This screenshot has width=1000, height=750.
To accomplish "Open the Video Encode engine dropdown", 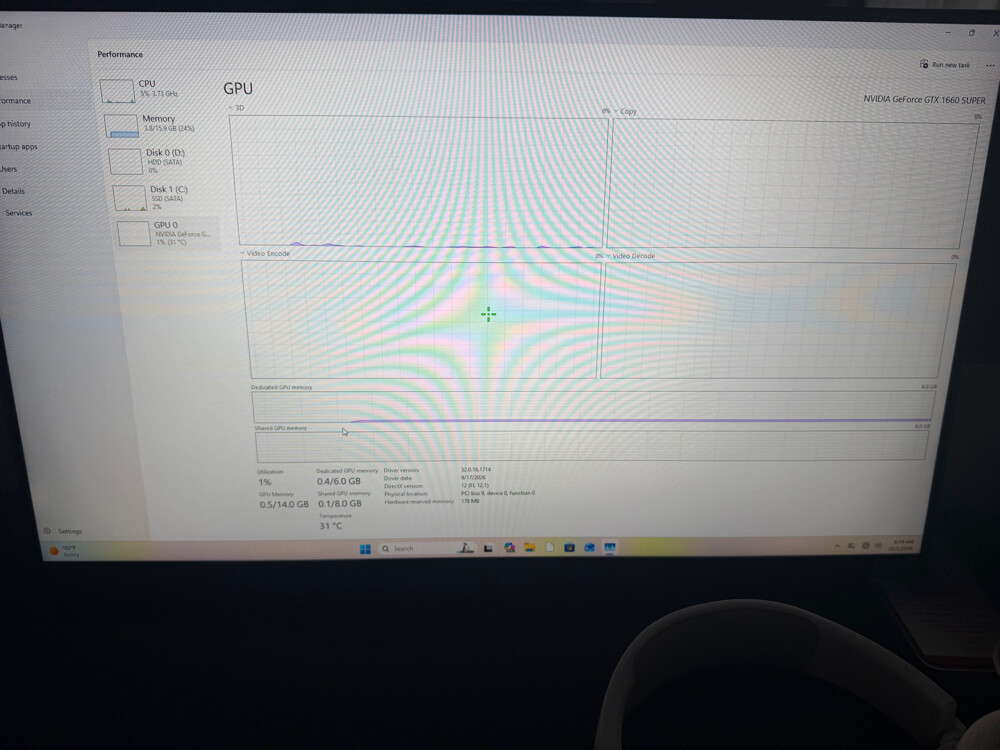I will pyautogui.click(x=265, y=253).
